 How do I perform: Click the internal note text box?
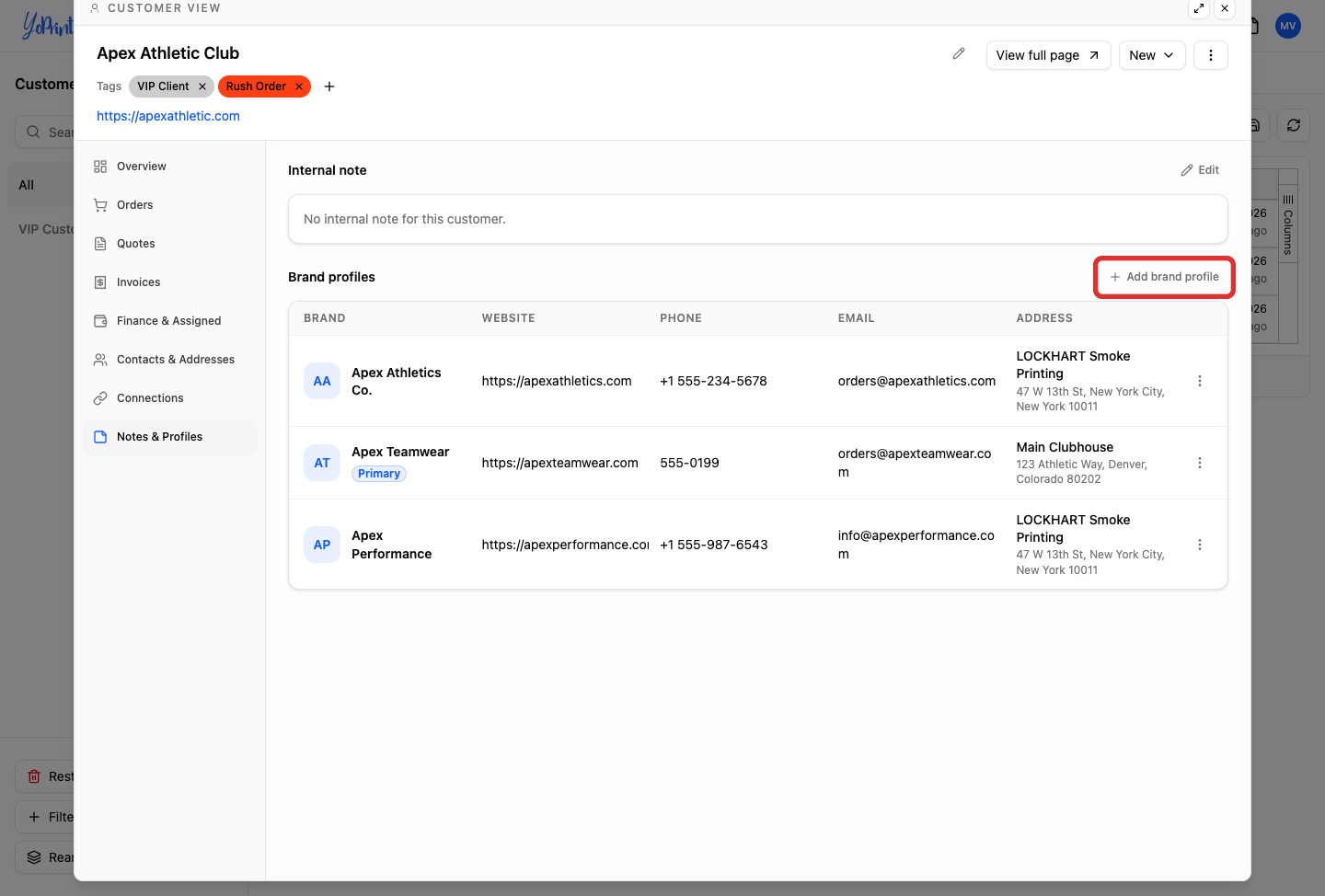pyautogui.click(x=757, y=219)
